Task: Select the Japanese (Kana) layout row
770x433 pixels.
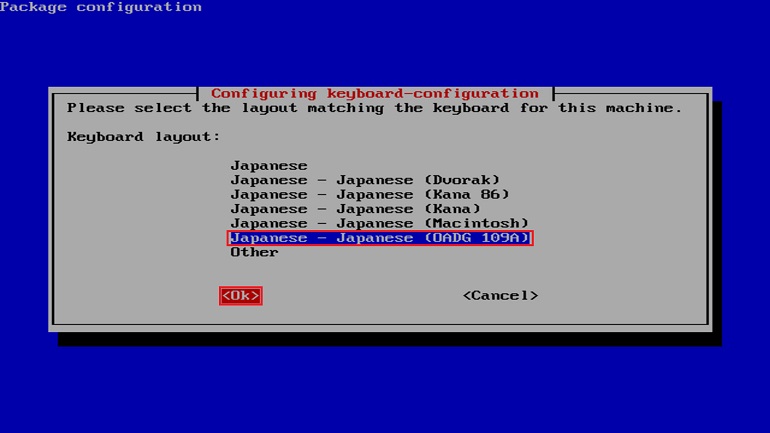Action: click(x=355, y=209)
